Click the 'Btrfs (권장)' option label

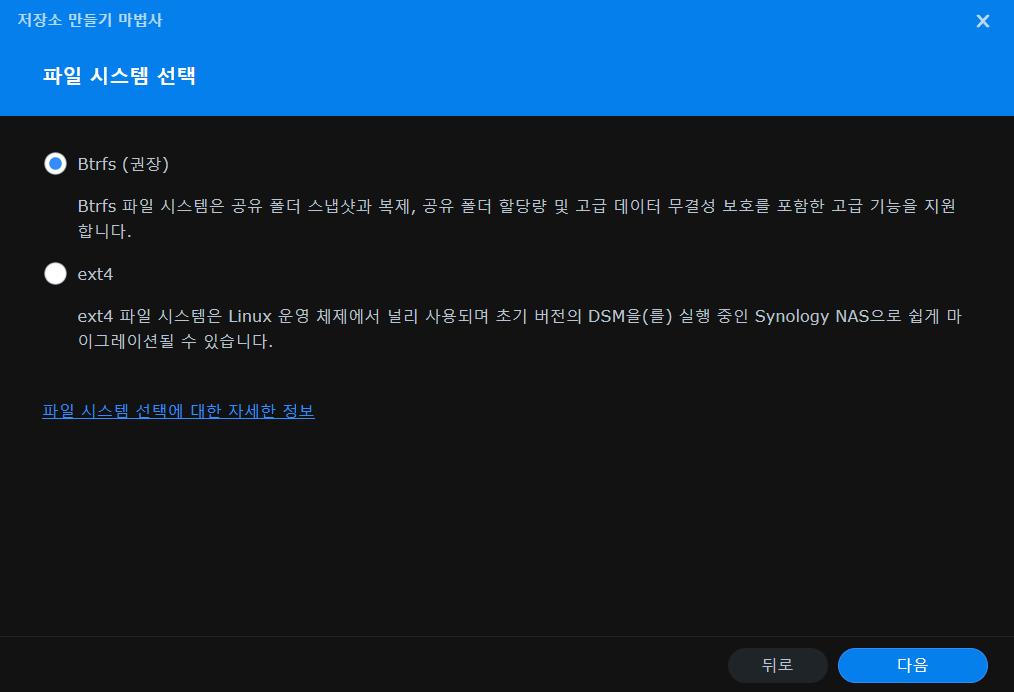(x=123, y=164)
